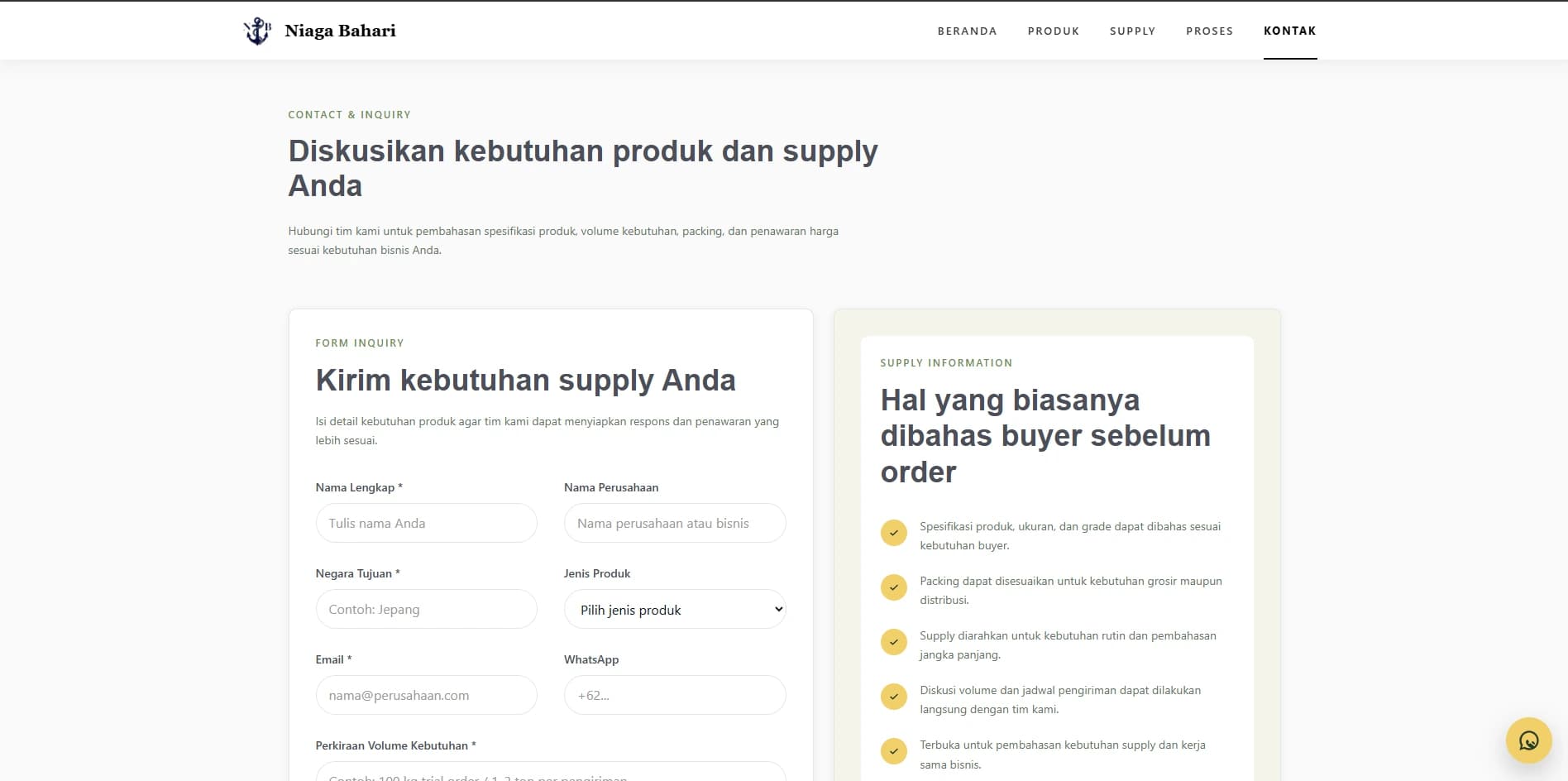Click the Niaga Bahari brand name link
The image size is (1568, 781).
click(340, 31)
